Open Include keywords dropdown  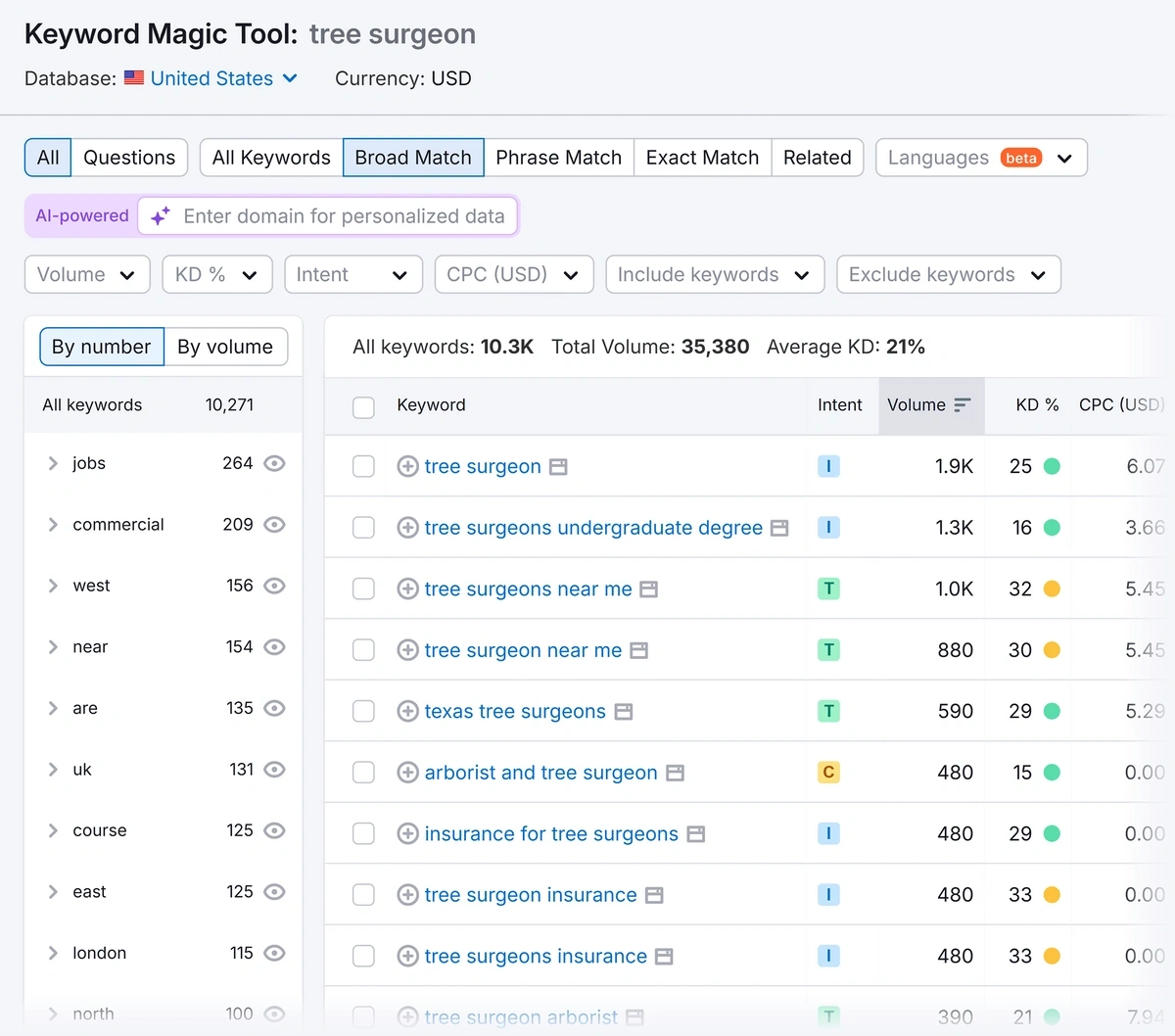coord(715,275)
